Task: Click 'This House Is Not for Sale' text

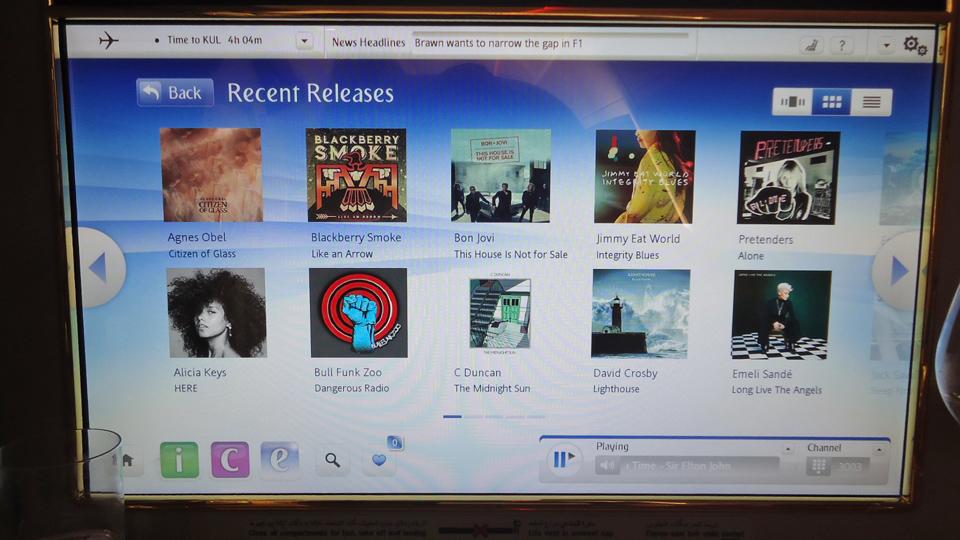Action: 511,254
